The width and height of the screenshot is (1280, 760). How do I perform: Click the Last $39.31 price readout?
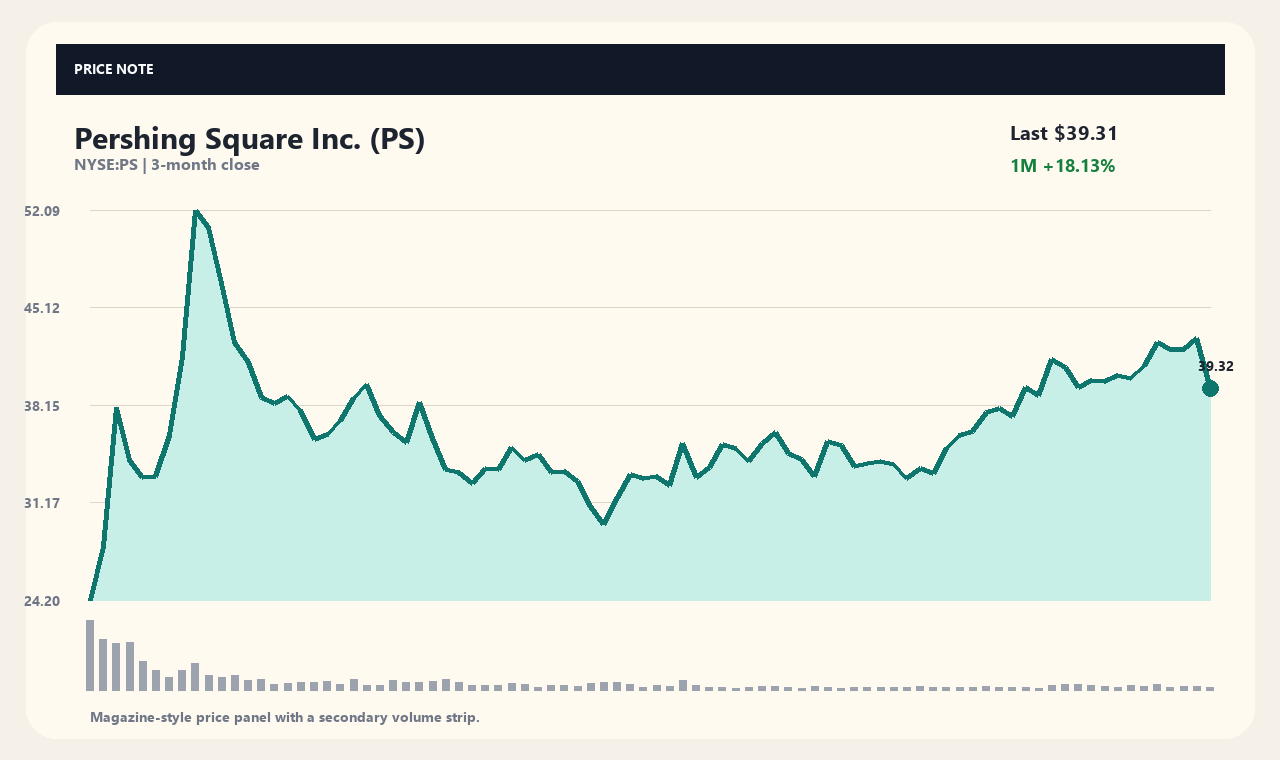point(1064,133)
